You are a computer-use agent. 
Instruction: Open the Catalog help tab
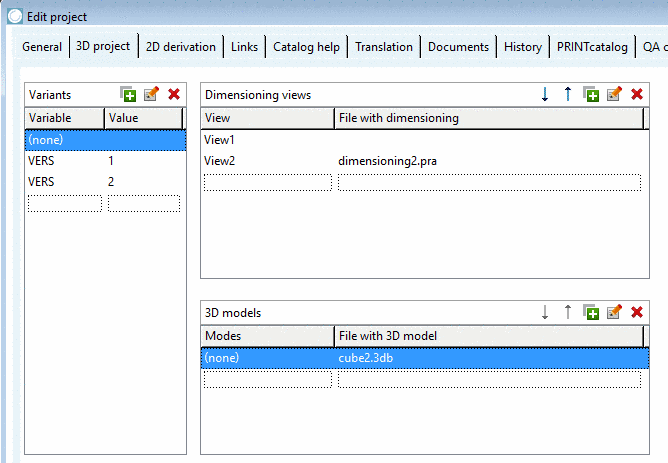[x=306, y=46]
